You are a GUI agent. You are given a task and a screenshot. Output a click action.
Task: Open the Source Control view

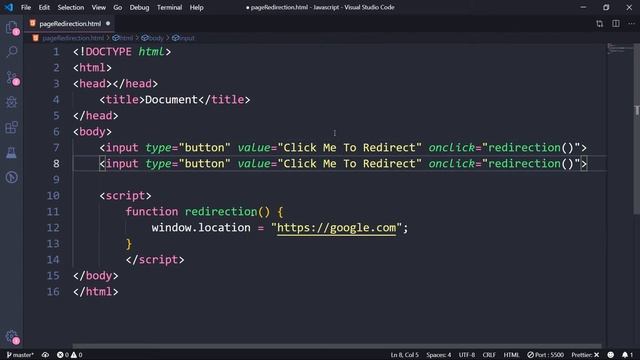pos(12,78)
